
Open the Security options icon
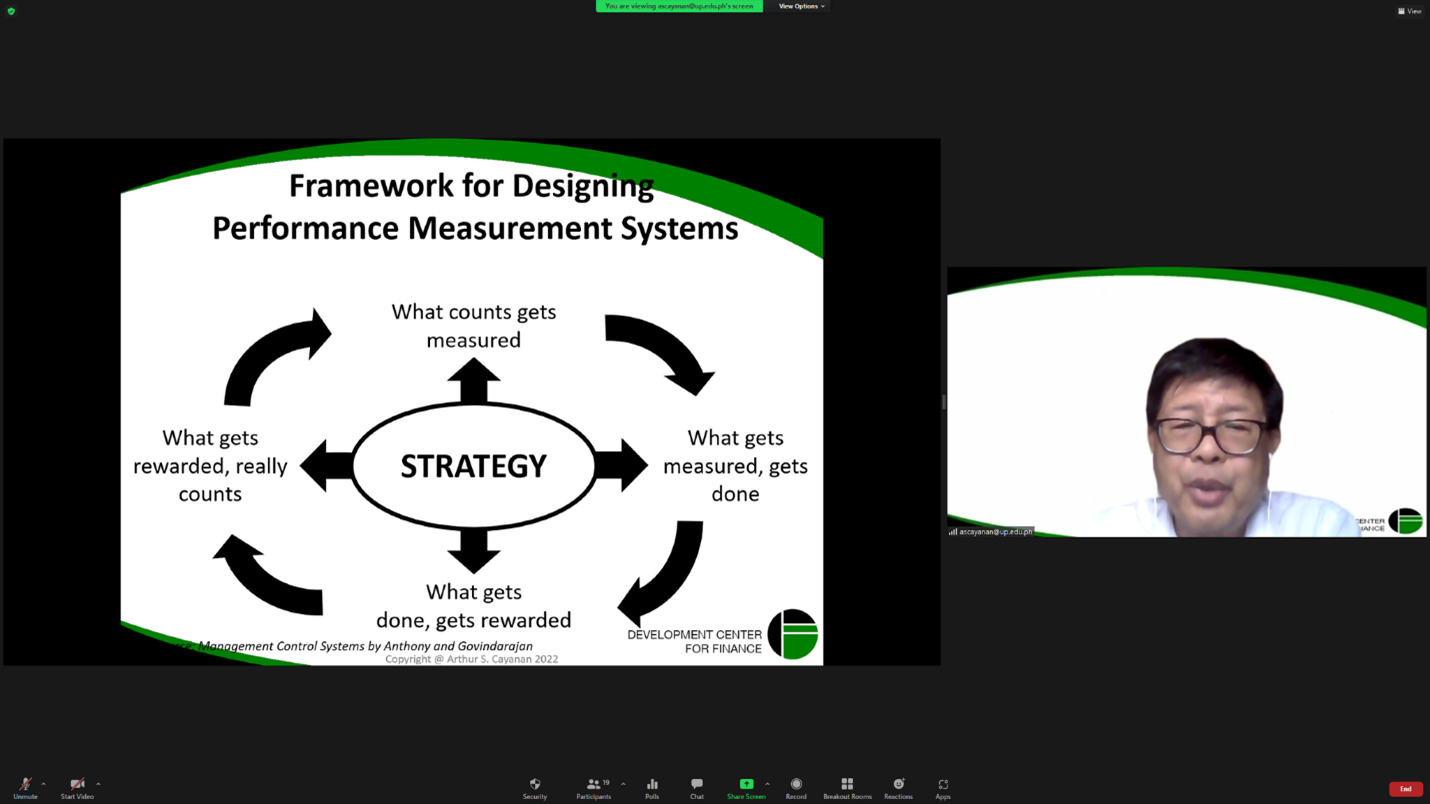535,788
